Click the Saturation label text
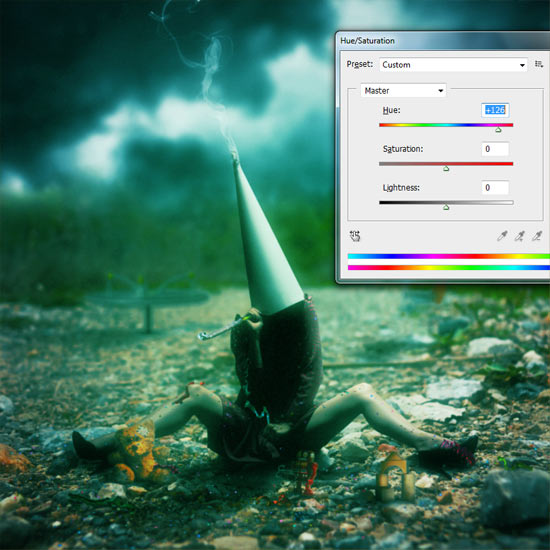The height and width of the screenshot is (550, 550). [x=403, y=149]
